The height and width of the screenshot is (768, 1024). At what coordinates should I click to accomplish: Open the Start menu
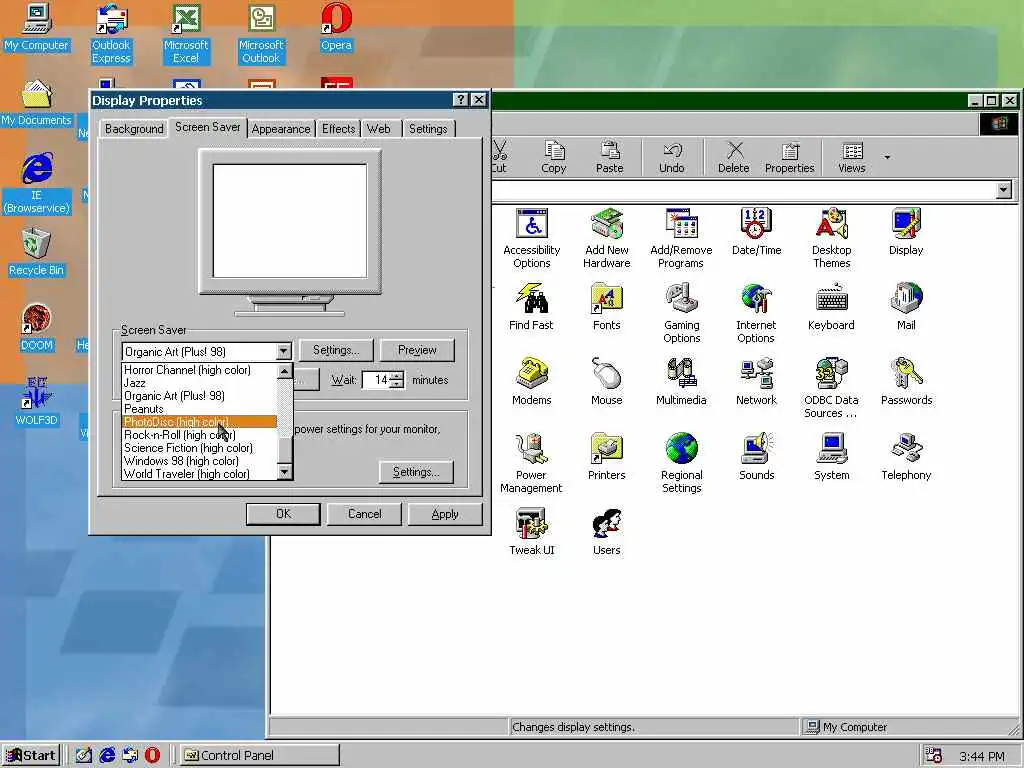(x=31, y=755)
